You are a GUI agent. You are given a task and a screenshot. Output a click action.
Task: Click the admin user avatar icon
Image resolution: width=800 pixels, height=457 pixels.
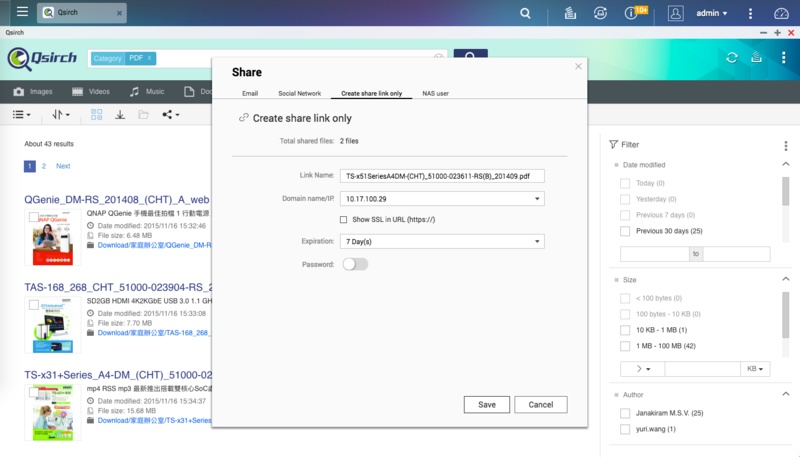pos(676,13)
